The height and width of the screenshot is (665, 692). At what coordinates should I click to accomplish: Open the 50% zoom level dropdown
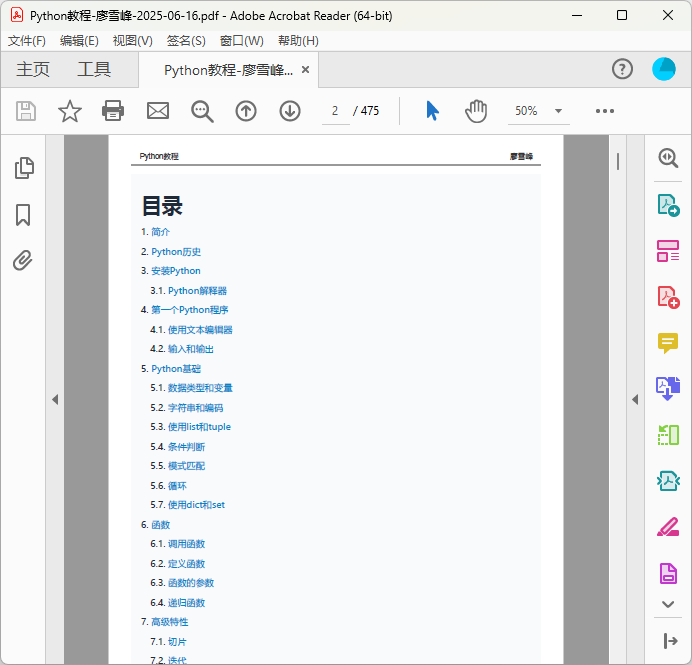coord(539,111)
